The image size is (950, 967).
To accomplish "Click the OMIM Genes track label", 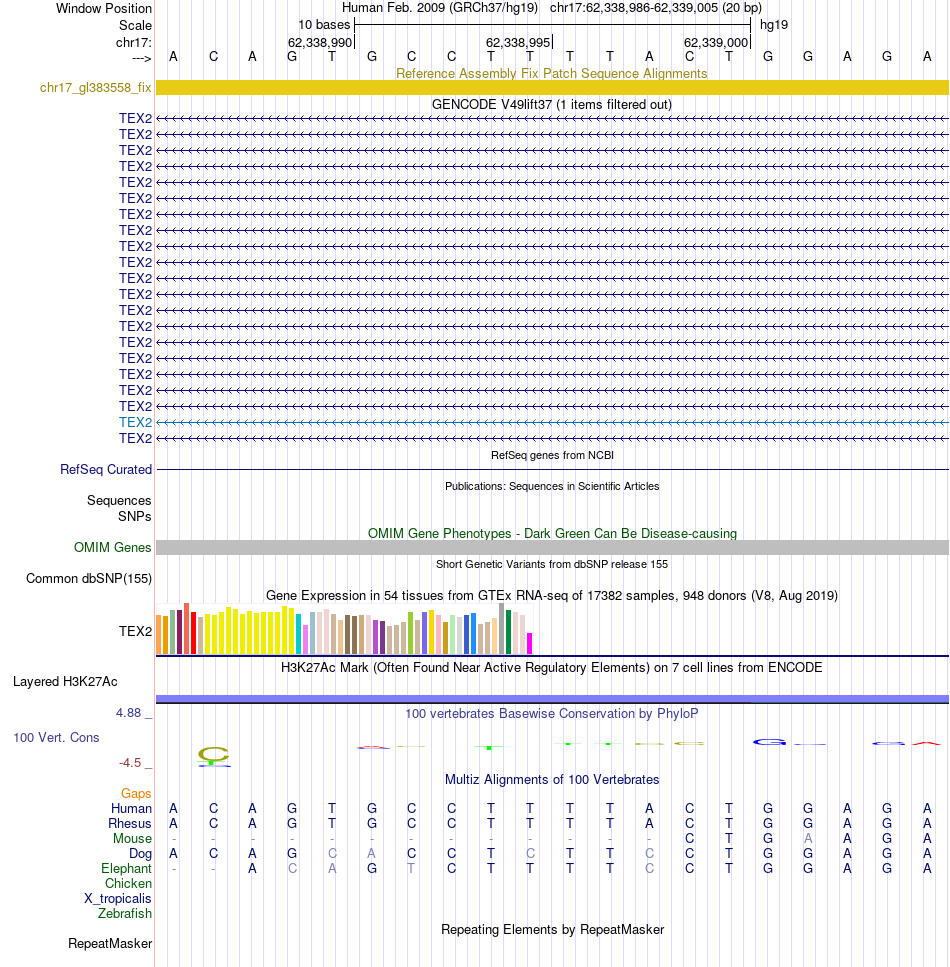I will point(112,548).
